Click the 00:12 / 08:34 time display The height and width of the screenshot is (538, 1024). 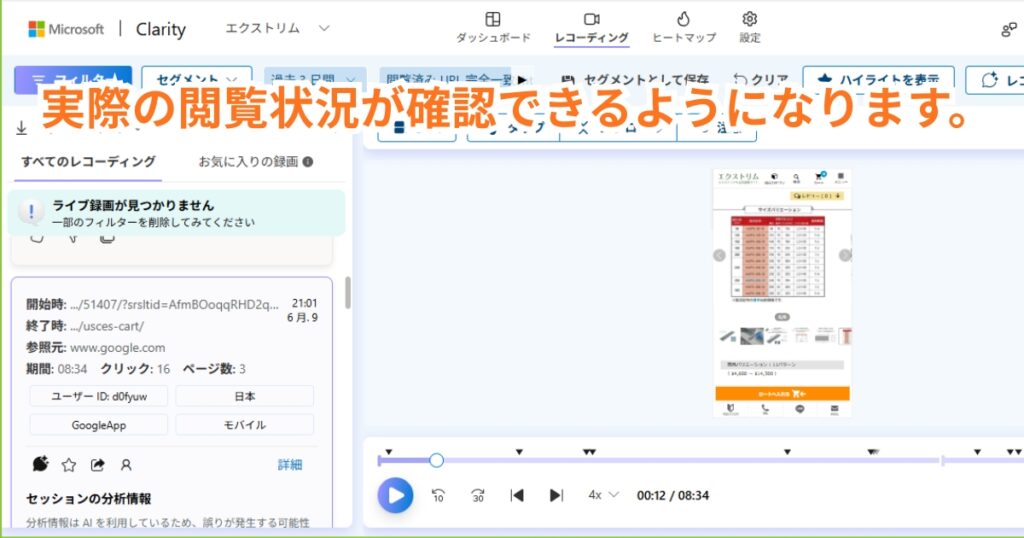coord(673,496)
